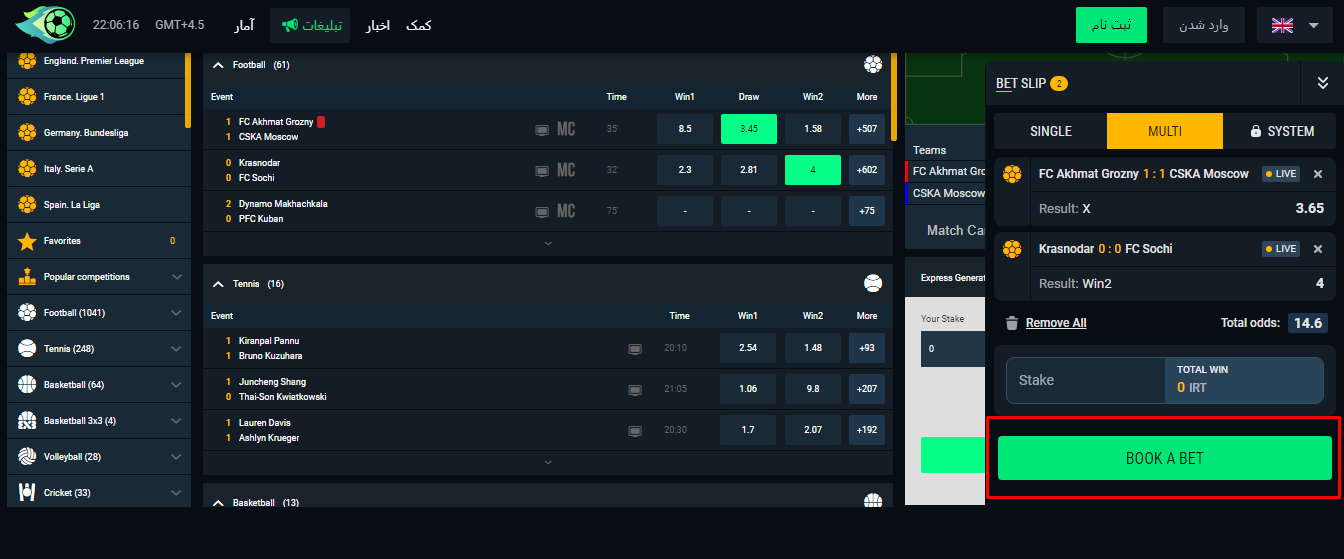Screen dimensions: 1344x559
Task: Open the language flag dropdown
Action: [x=1294, y=25]
